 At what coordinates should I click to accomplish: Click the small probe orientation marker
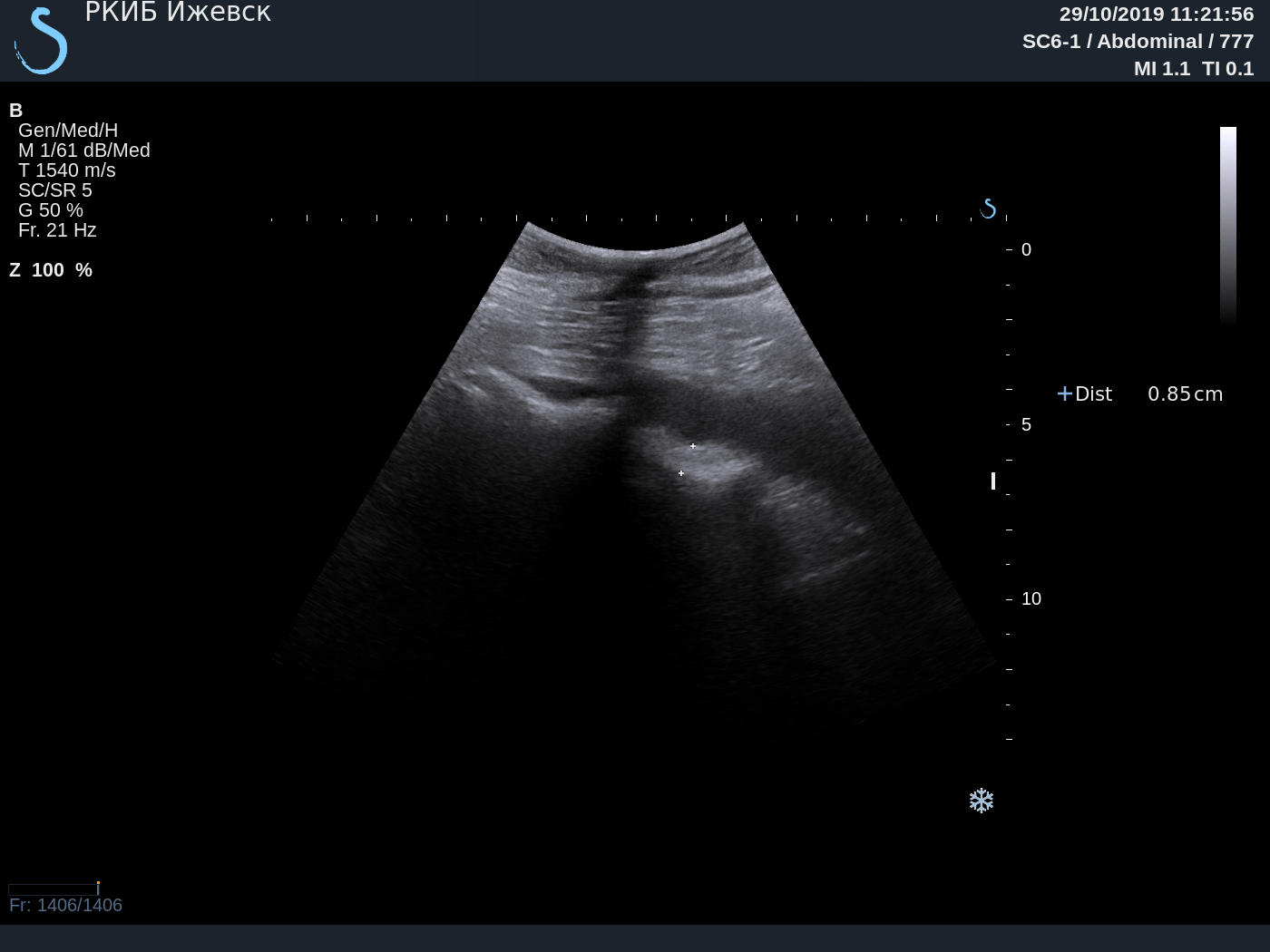[x=988, y=209]
